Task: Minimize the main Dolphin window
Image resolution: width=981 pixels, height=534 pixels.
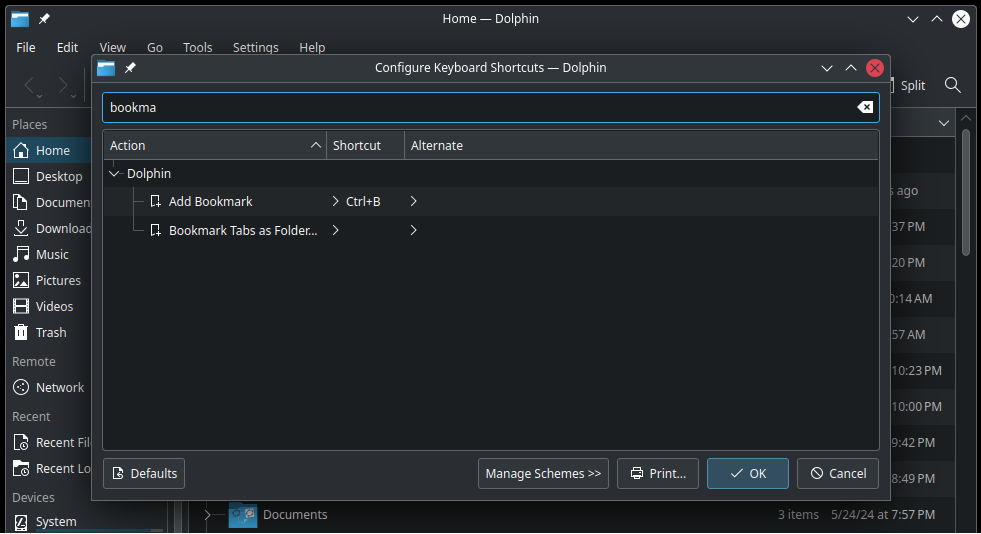Action: coord(913,19)
